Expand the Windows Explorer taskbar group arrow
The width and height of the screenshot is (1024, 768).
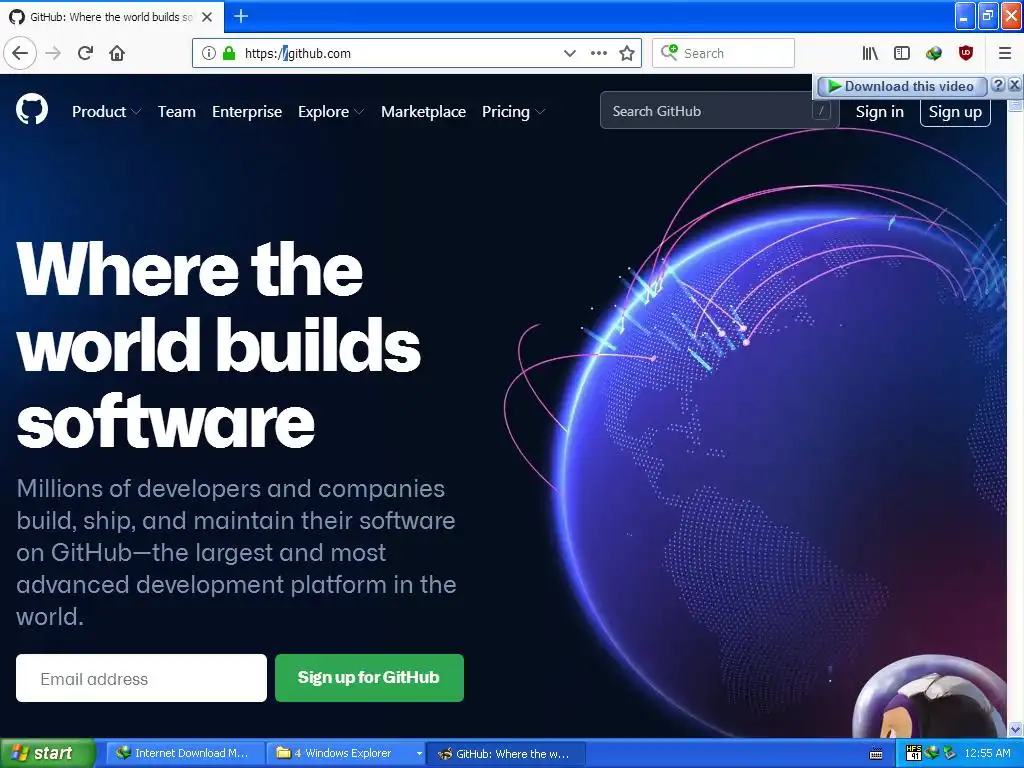[x=419, y=754]
